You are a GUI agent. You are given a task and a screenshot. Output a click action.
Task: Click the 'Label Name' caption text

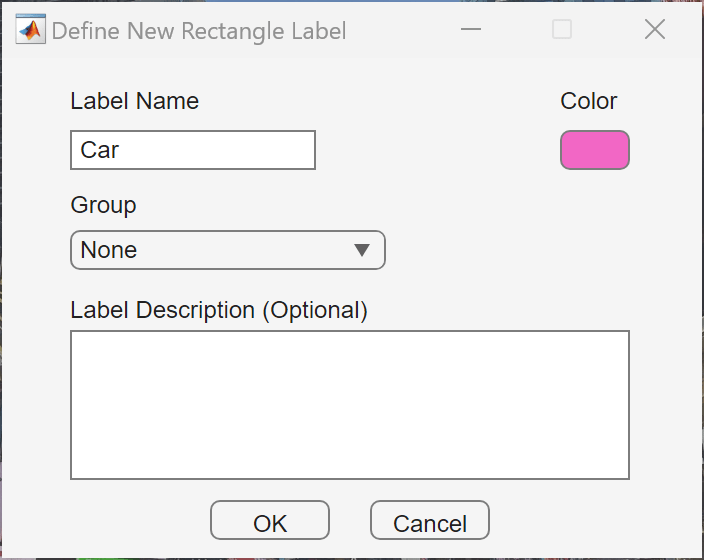coord(134,101)
